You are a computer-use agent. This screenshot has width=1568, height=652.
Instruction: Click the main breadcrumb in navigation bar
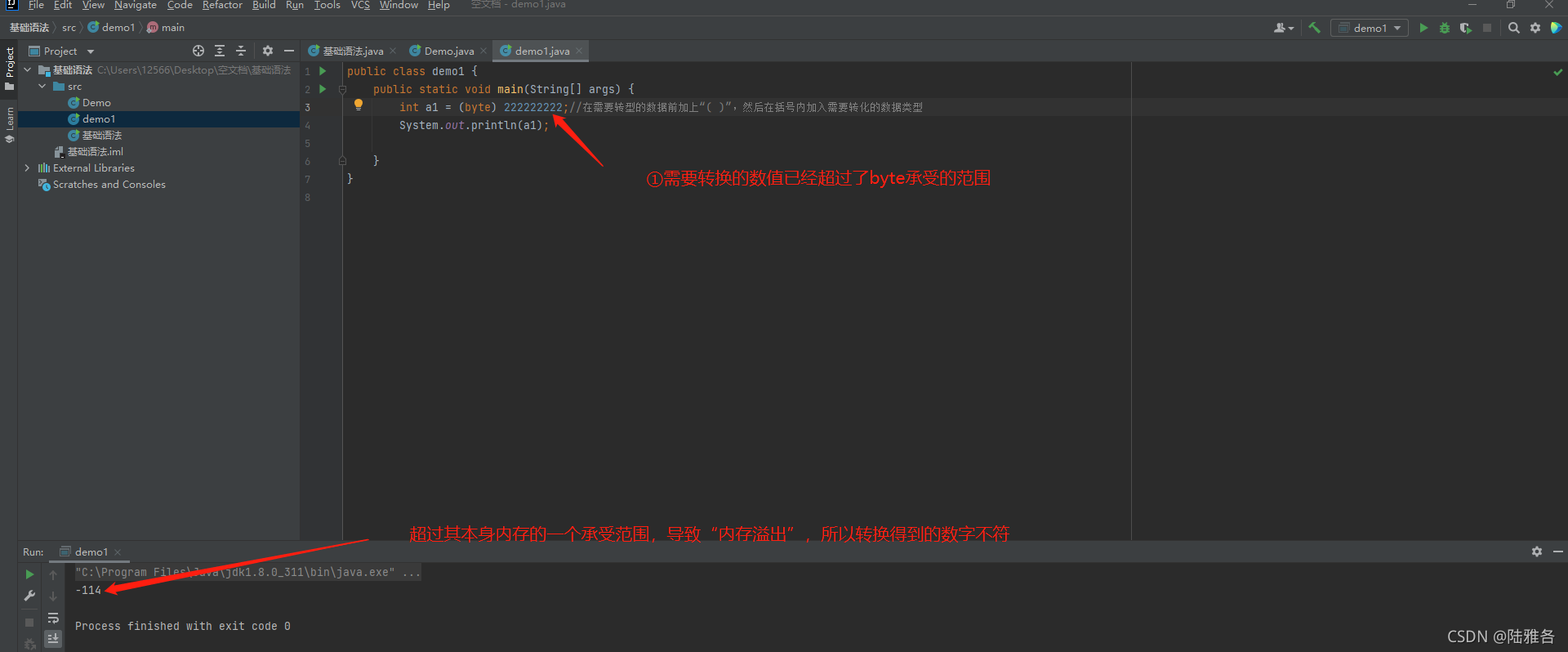point(166,28)
